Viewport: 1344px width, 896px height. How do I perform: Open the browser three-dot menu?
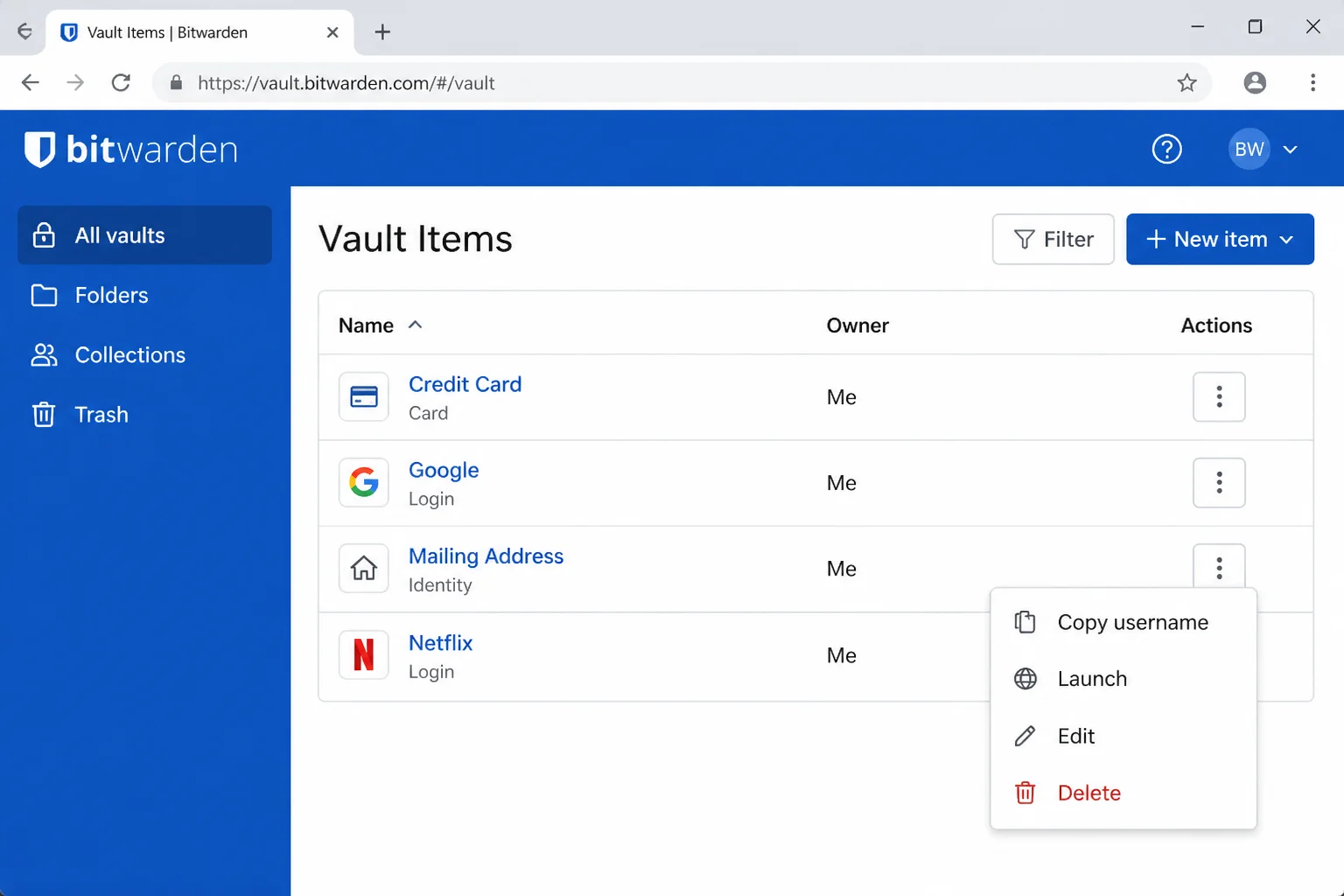1312,82
